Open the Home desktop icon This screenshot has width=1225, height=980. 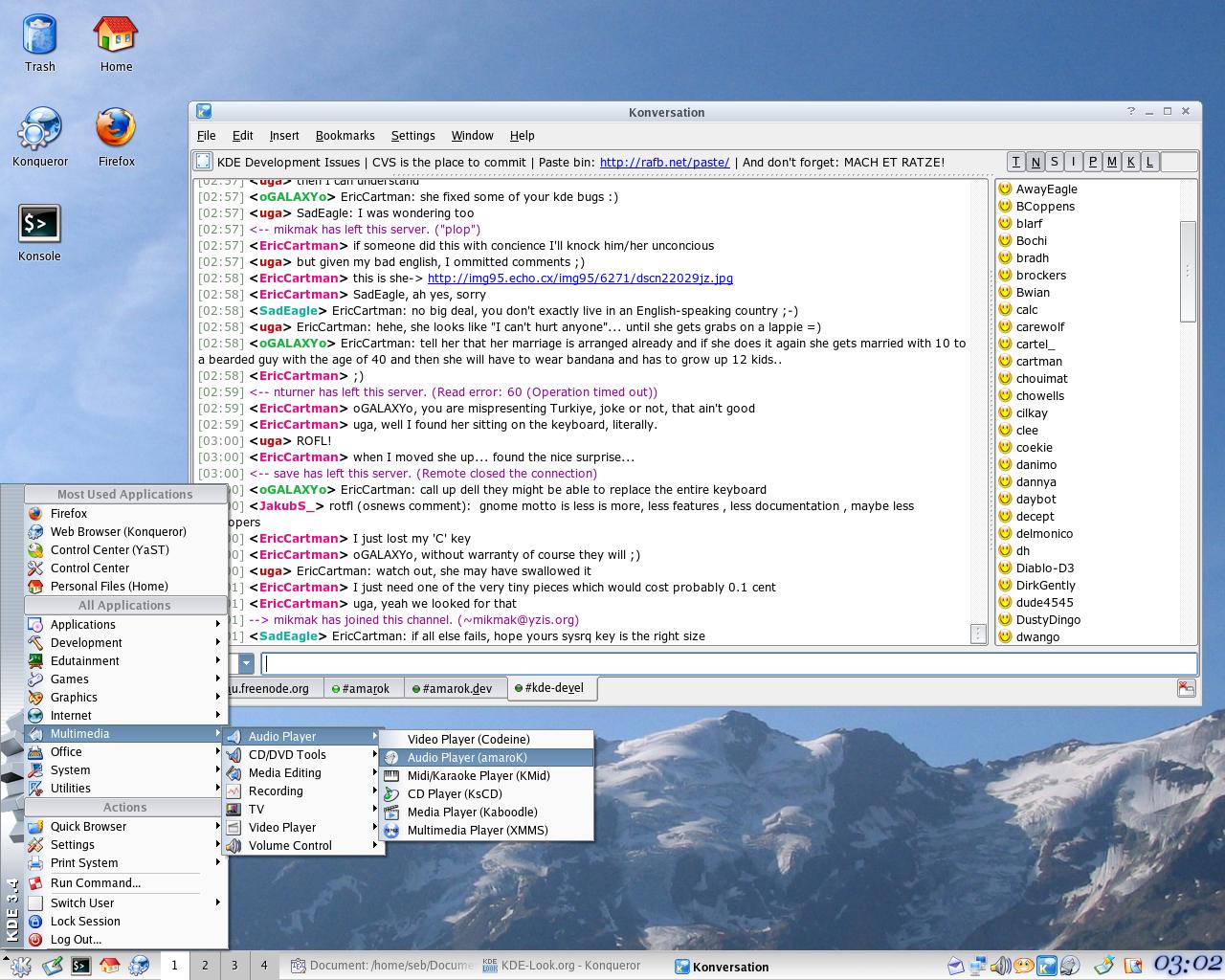116,44
